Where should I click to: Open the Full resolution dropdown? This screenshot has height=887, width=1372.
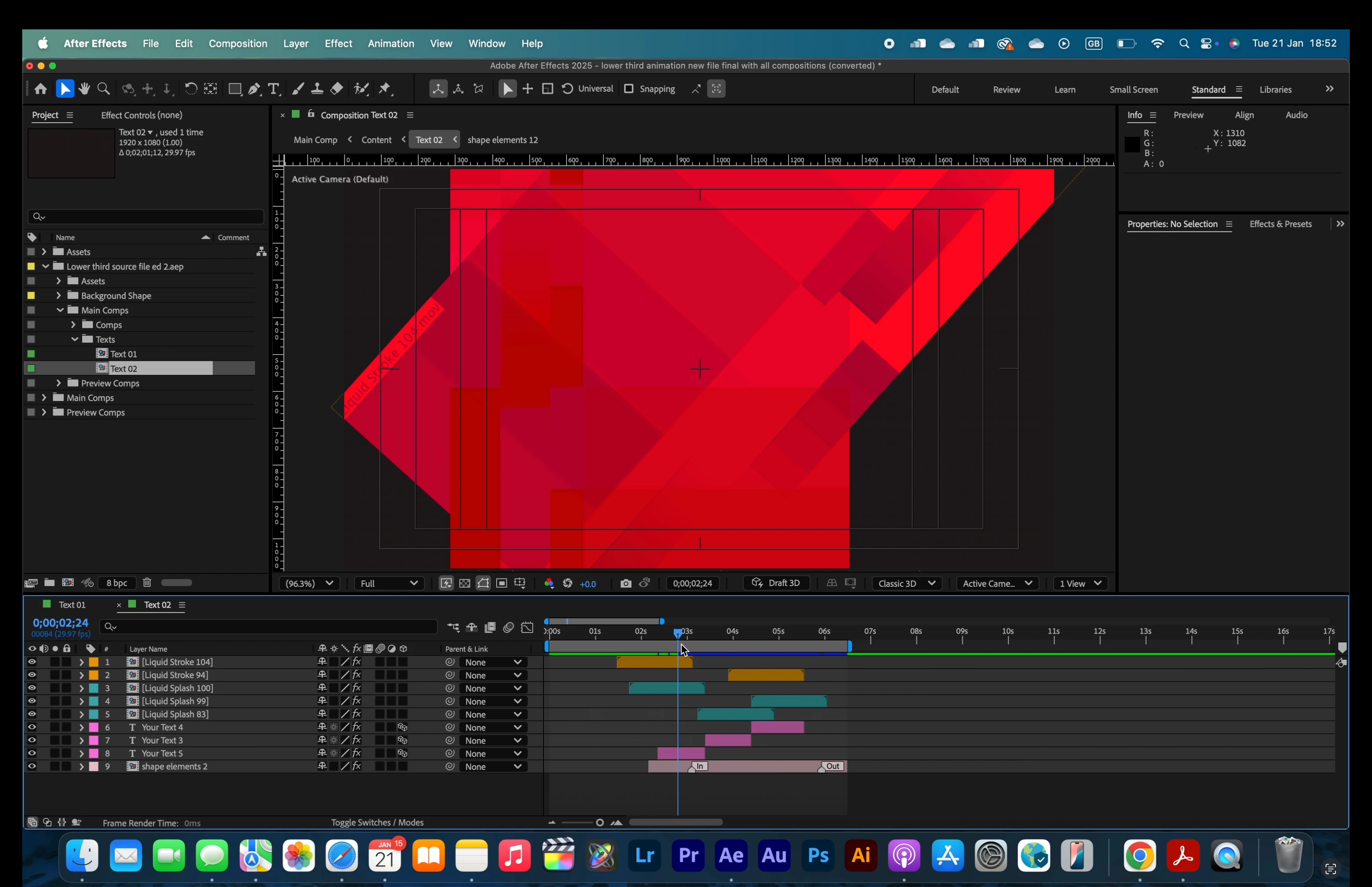[389, 584]
